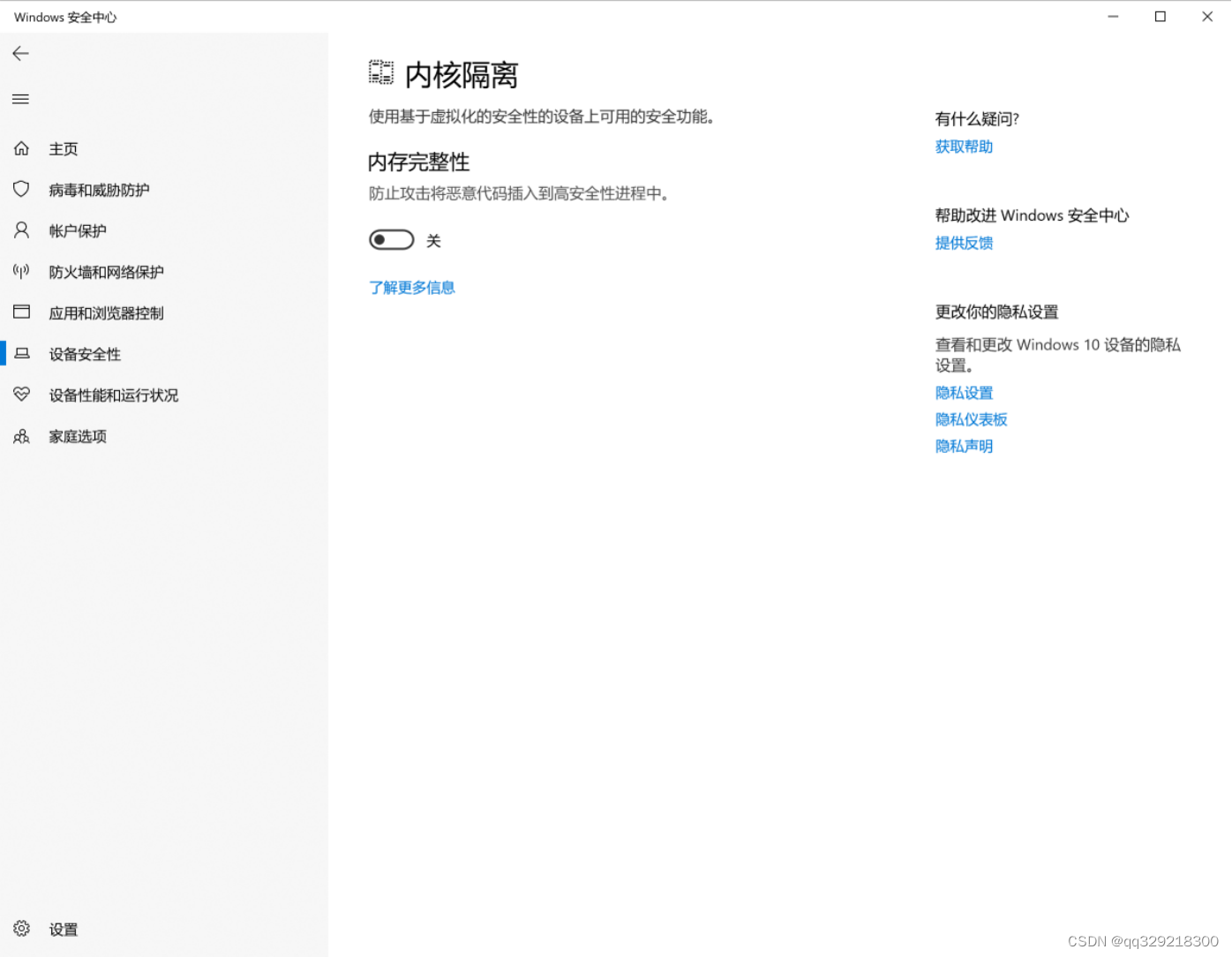
Task: Click the 获取帮助 link
Action: pos(964,147)
